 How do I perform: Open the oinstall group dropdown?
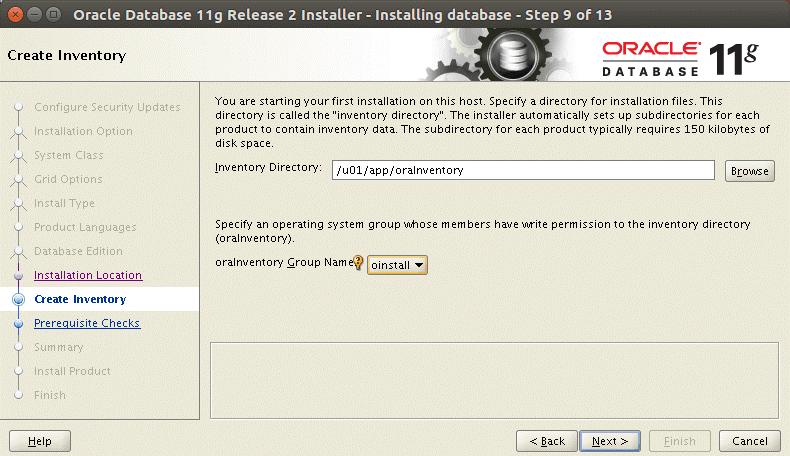[397, 265]
